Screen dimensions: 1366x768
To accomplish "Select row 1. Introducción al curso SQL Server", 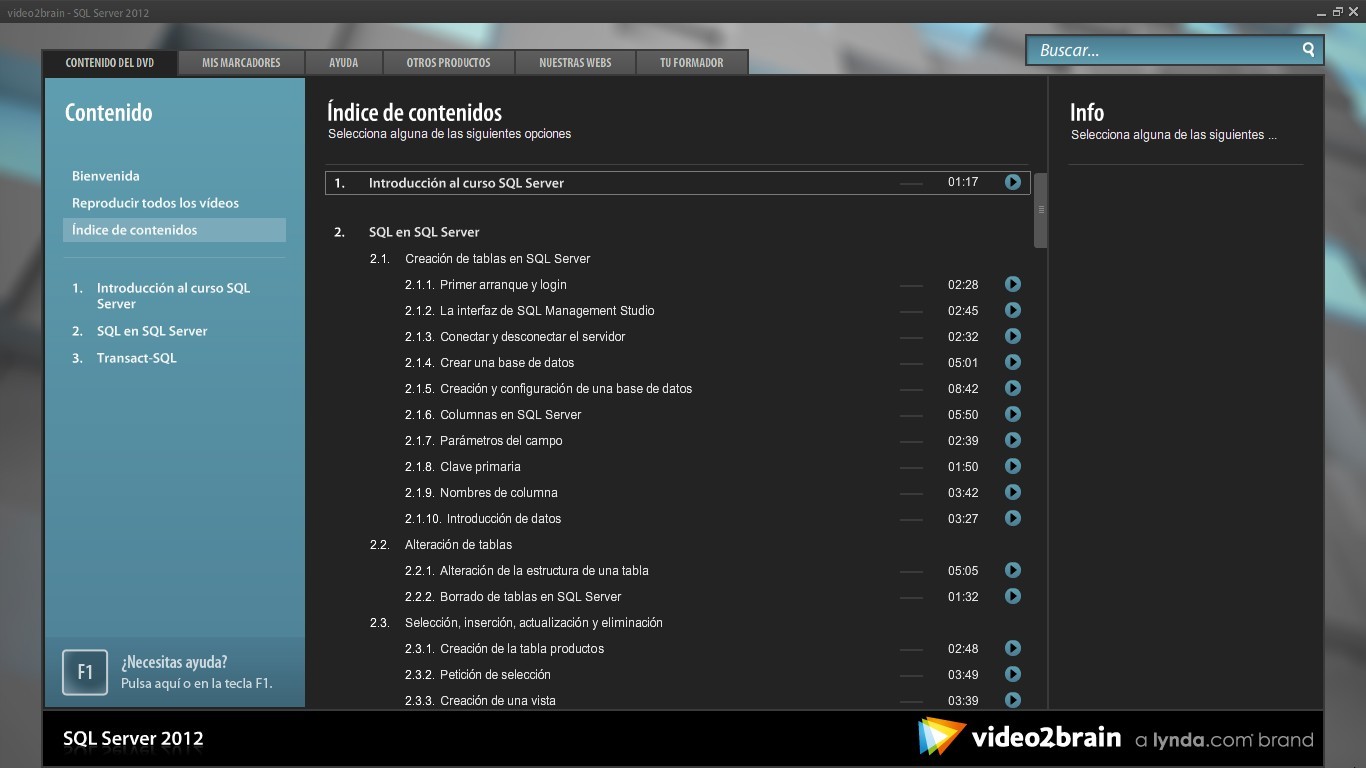I will [x=677, y=183].
